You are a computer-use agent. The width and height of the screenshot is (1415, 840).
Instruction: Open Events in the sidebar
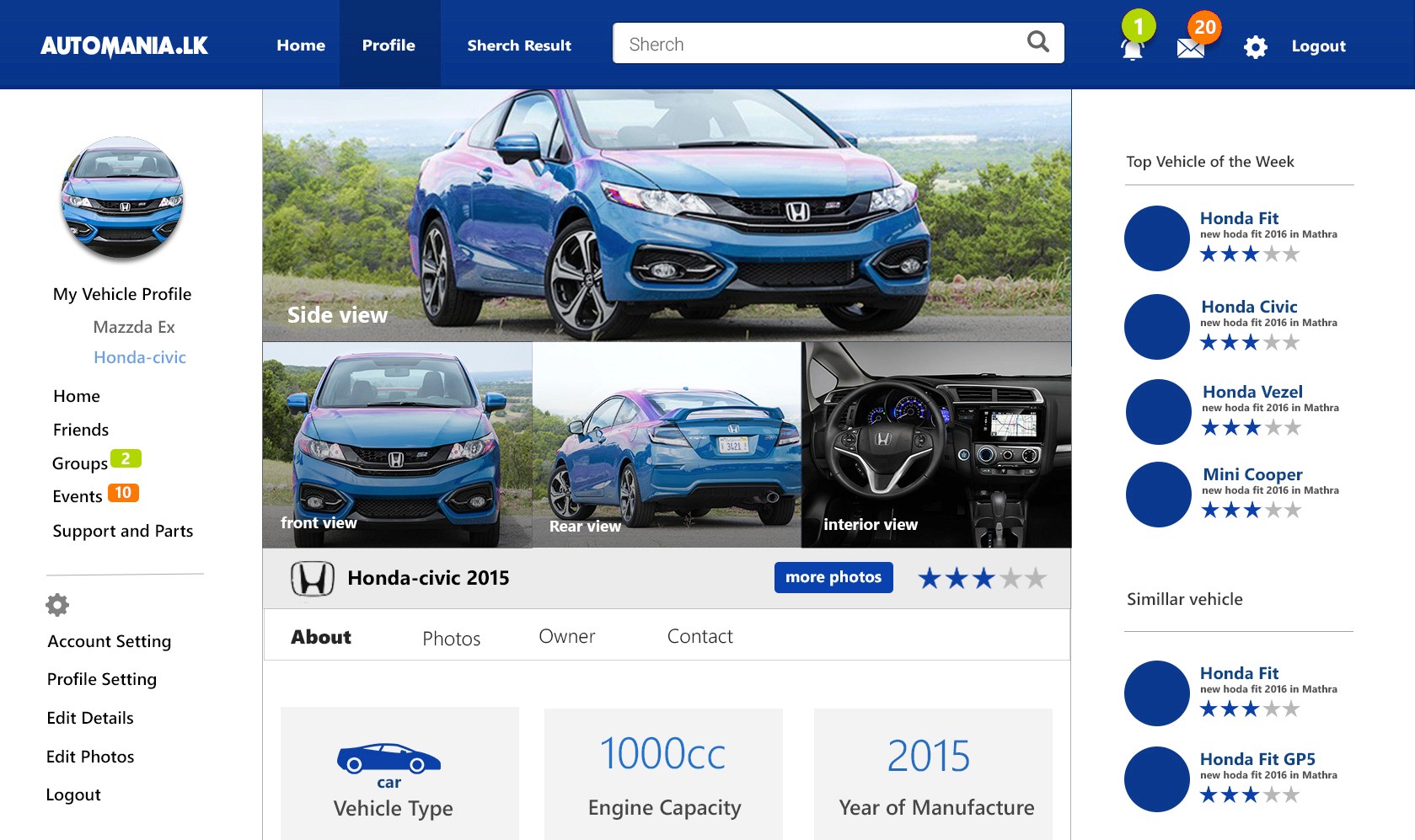[78, 496]
